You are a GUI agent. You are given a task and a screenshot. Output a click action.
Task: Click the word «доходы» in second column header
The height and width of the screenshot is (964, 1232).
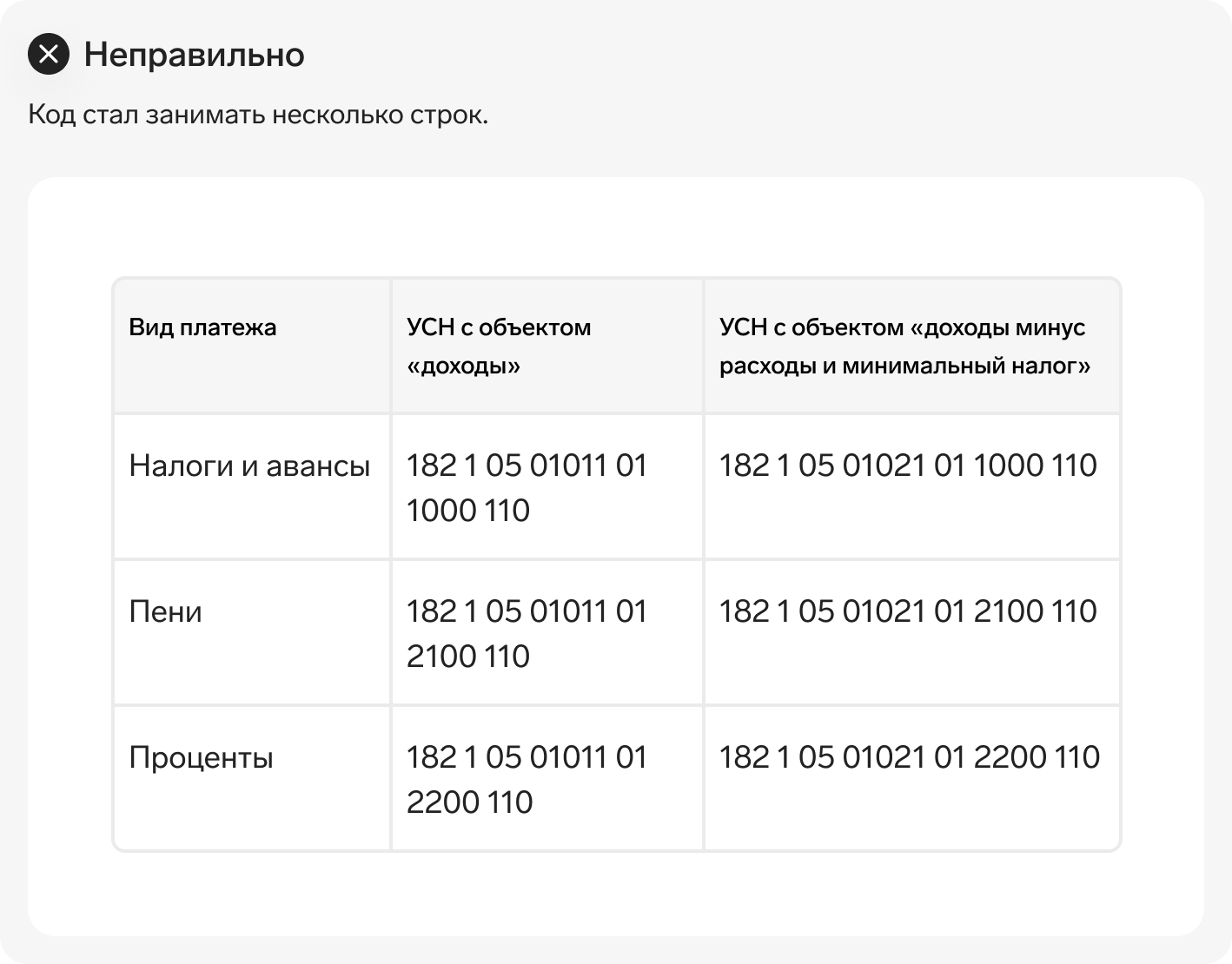point(463,366)
